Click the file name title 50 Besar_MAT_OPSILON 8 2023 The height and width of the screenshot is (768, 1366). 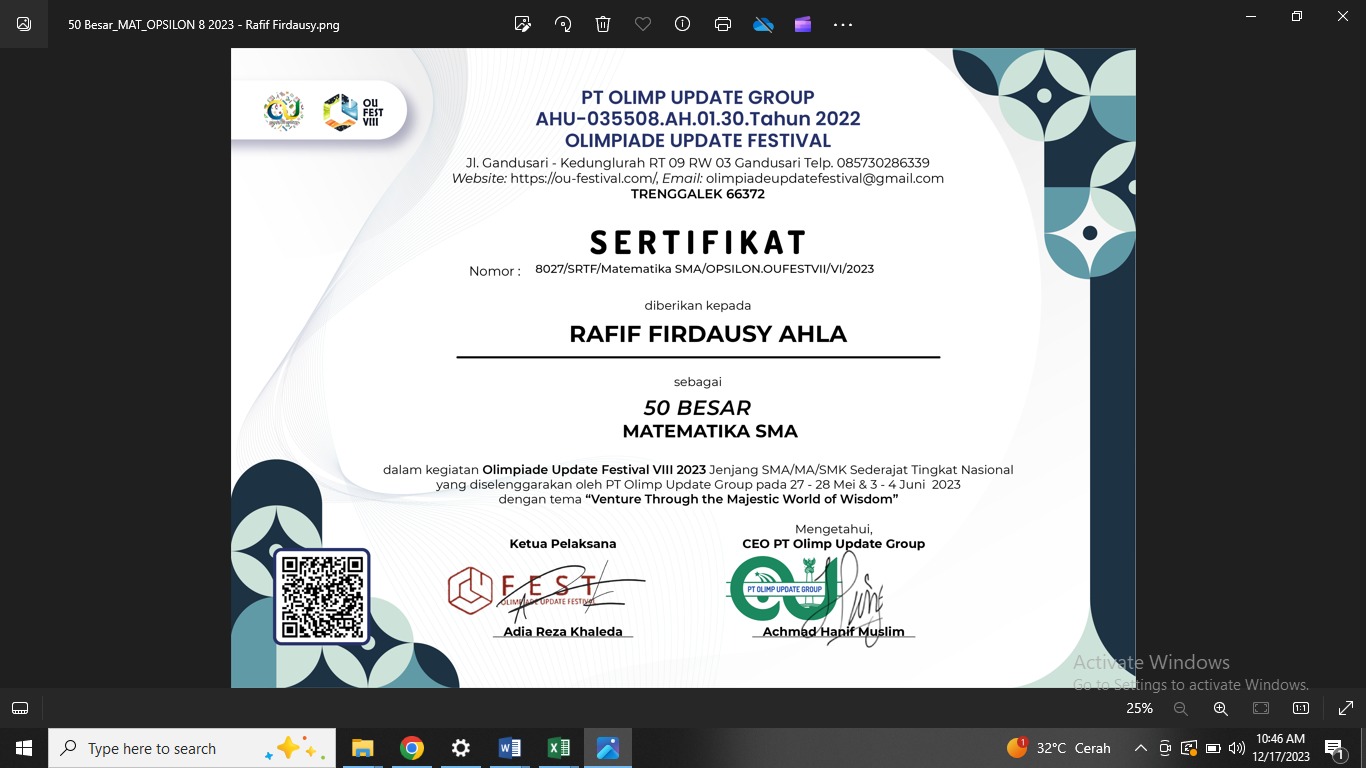click(x=204, y=24)
